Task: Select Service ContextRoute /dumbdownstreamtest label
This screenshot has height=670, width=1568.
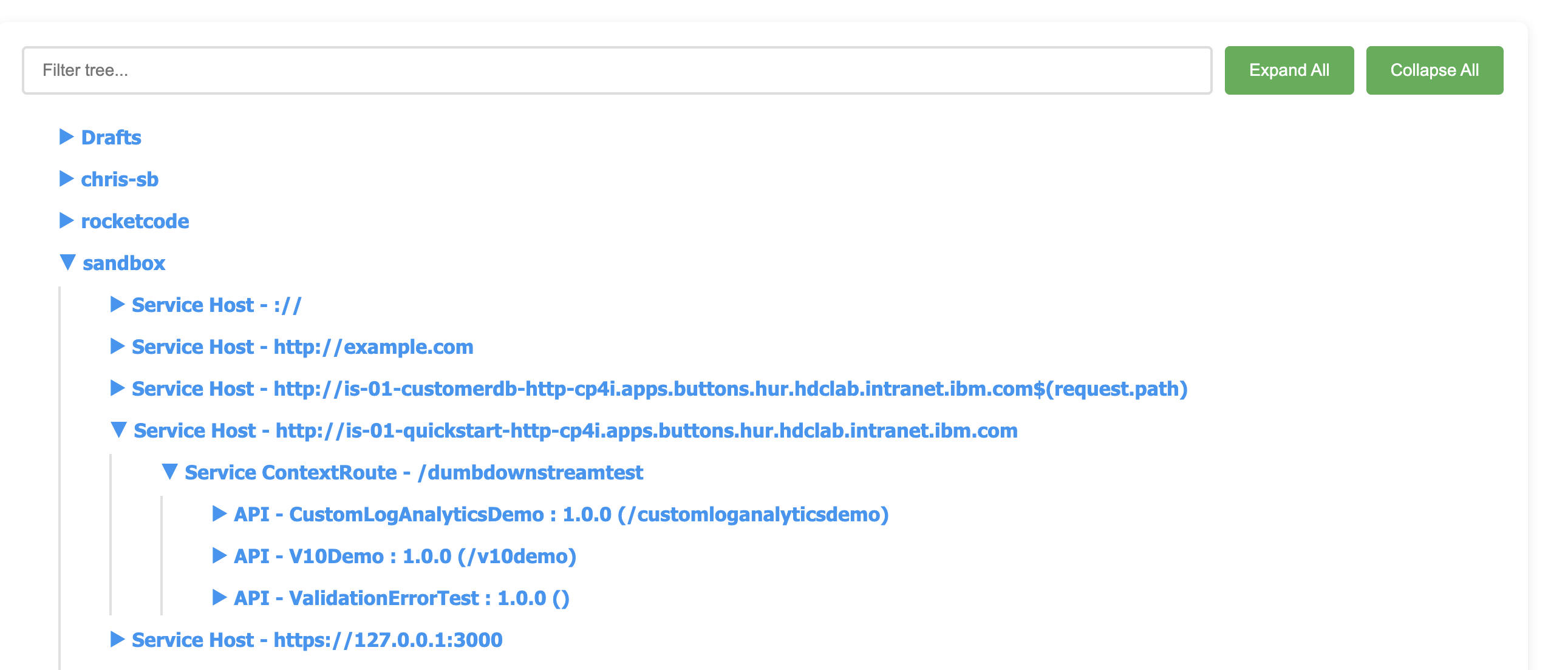Action: click(414, 473)
